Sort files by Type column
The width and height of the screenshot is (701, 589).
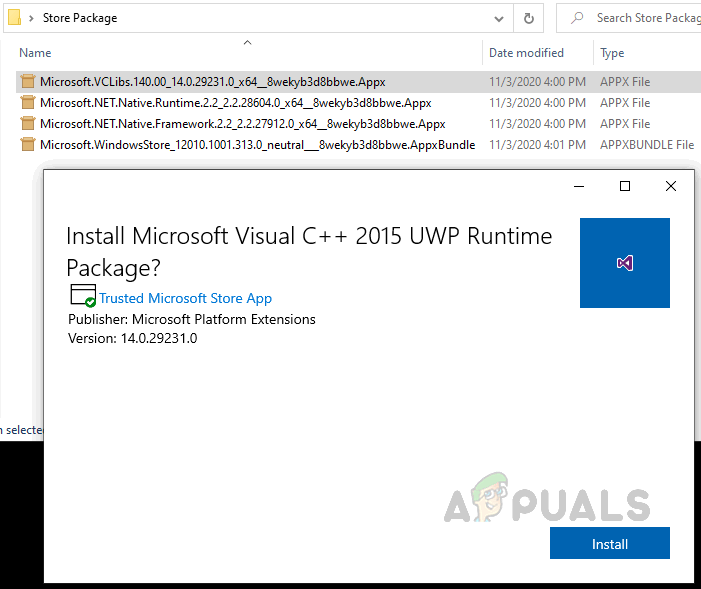click(x=612, y=53)
